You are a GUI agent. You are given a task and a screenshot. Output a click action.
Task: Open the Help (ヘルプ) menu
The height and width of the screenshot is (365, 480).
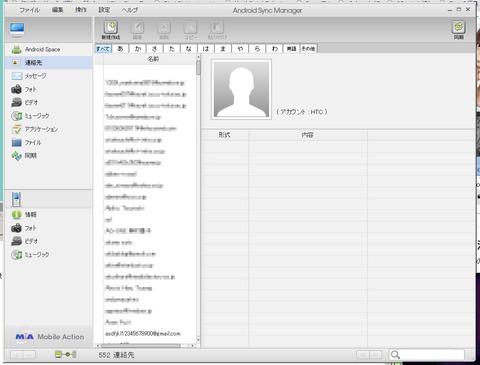[130, 10]
